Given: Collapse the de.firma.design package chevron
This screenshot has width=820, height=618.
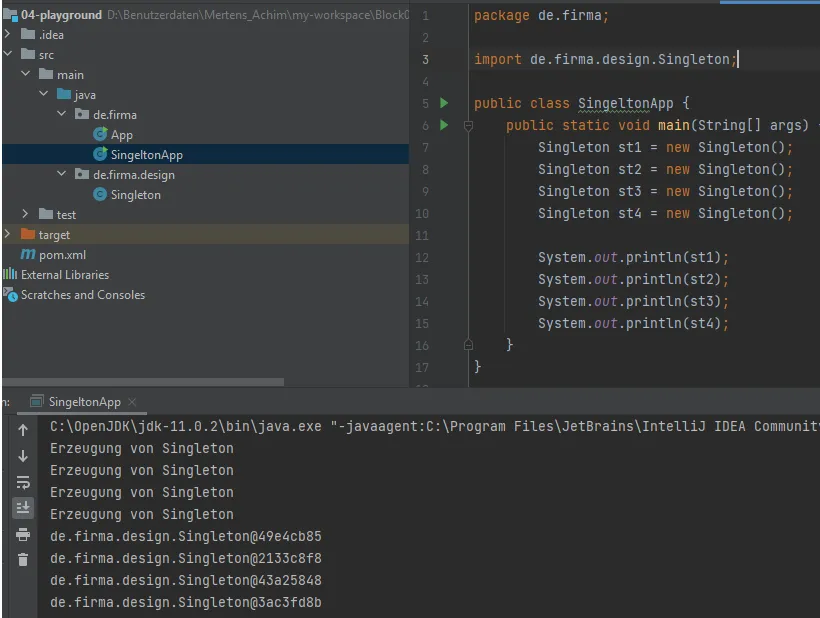Looking at the screenshot, I should coord(62,174).
